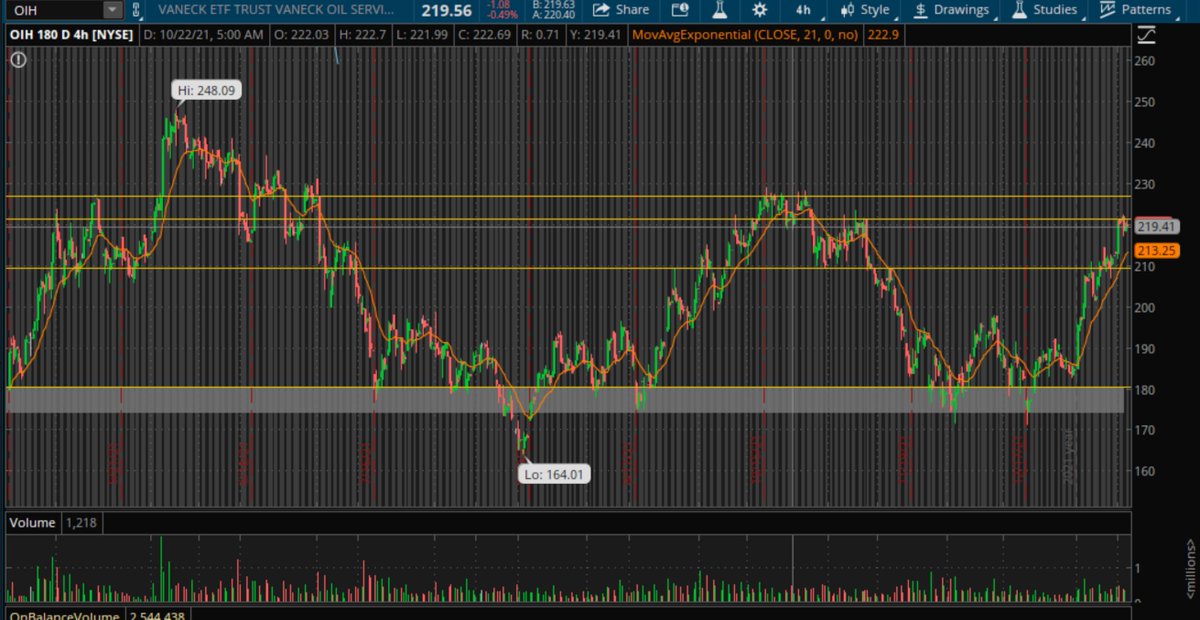Open the Drawings menu
1200x620 pixels.
click(x=951, y=10)
